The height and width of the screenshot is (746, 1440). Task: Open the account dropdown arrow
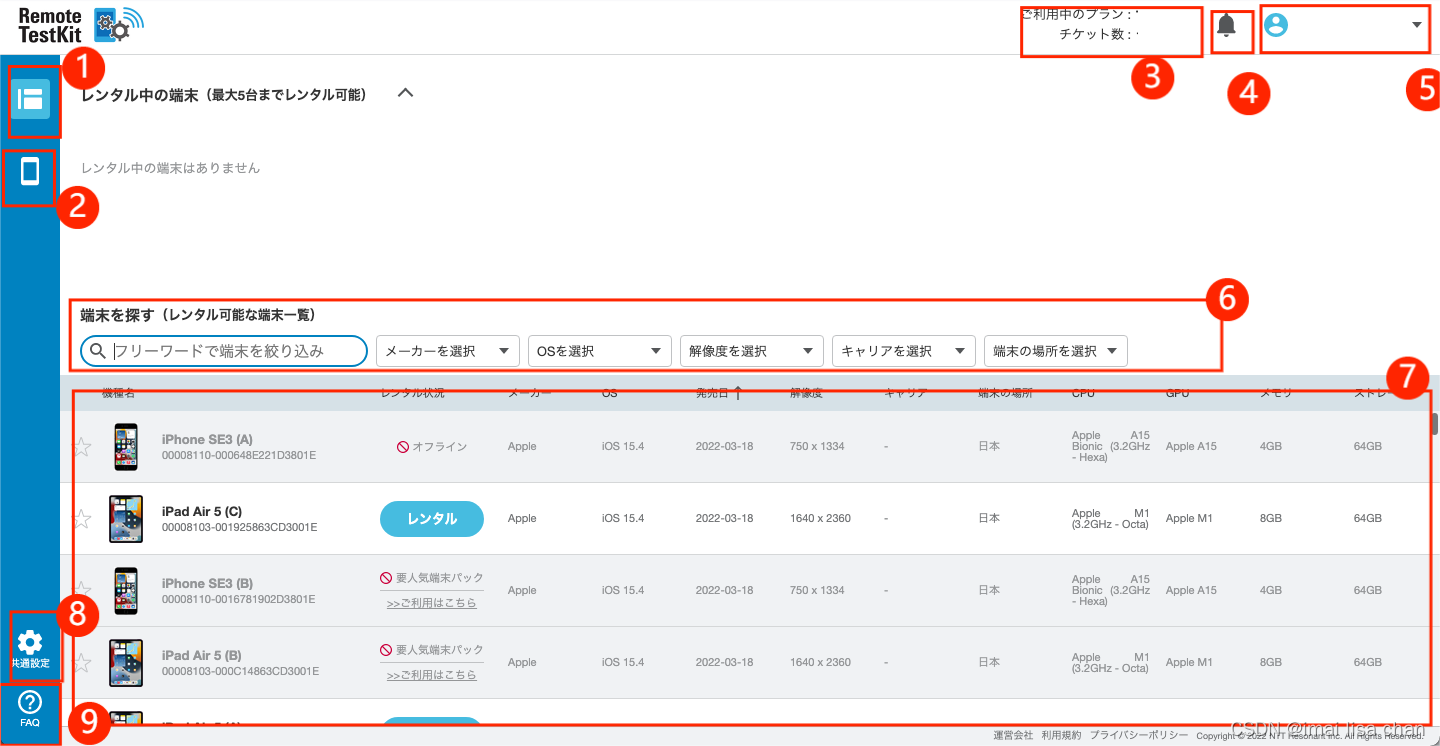click(1417, 25)
